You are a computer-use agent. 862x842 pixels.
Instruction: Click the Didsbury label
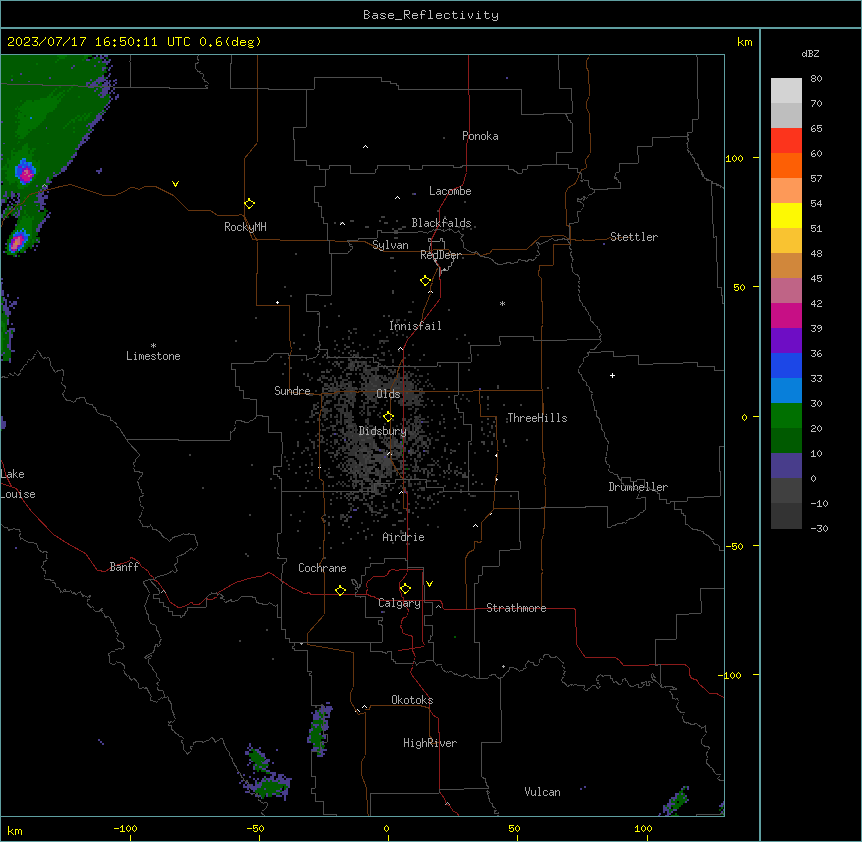(383, 431)
